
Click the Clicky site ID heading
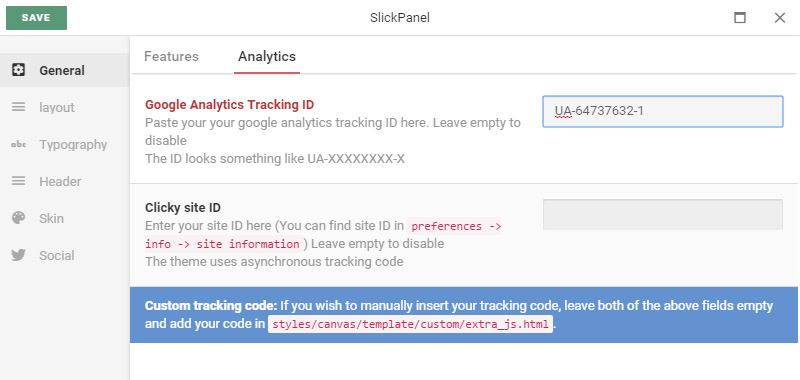[183, 208]
